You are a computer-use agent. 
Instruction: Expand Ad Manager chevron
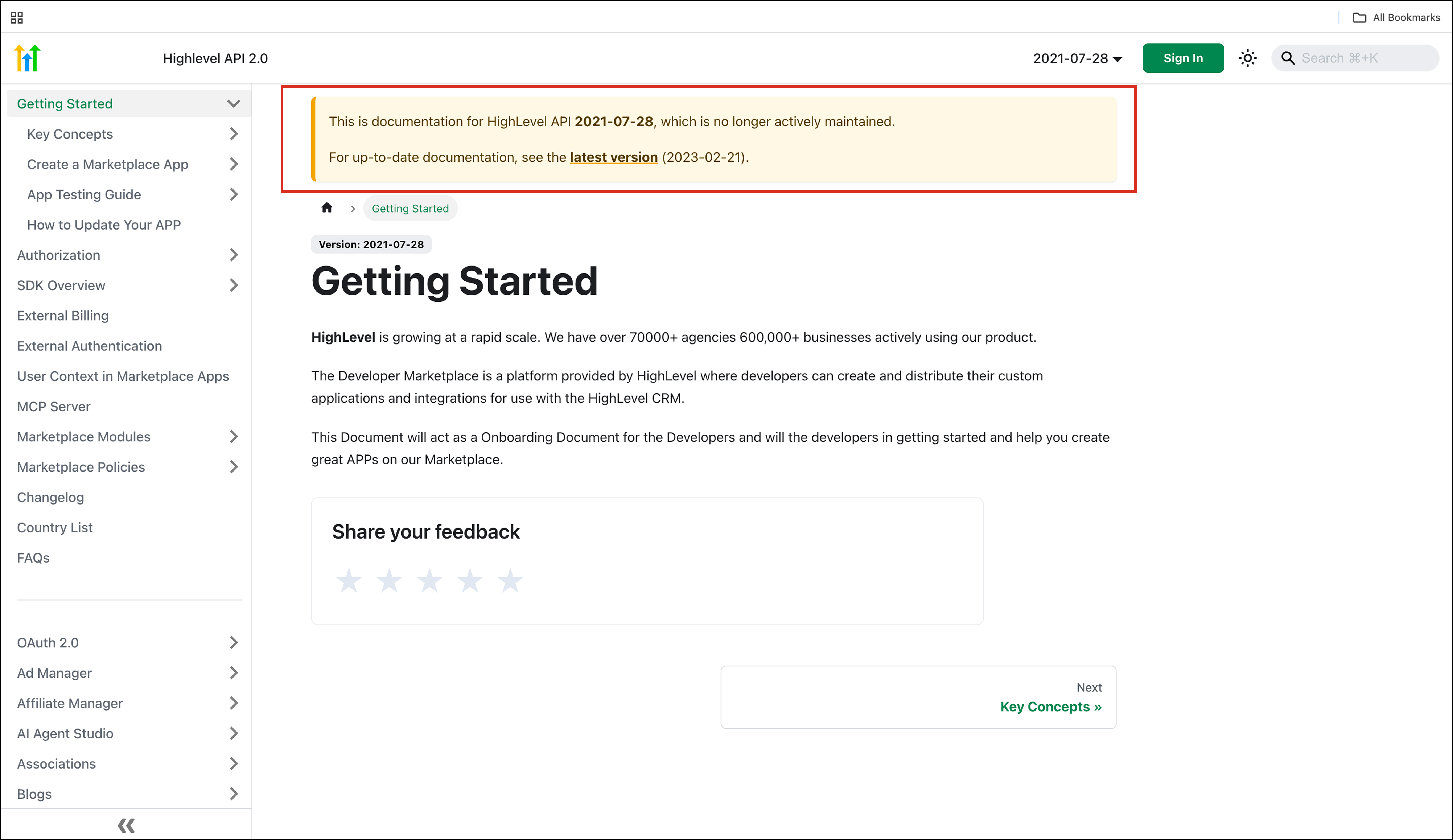(234, 673)
